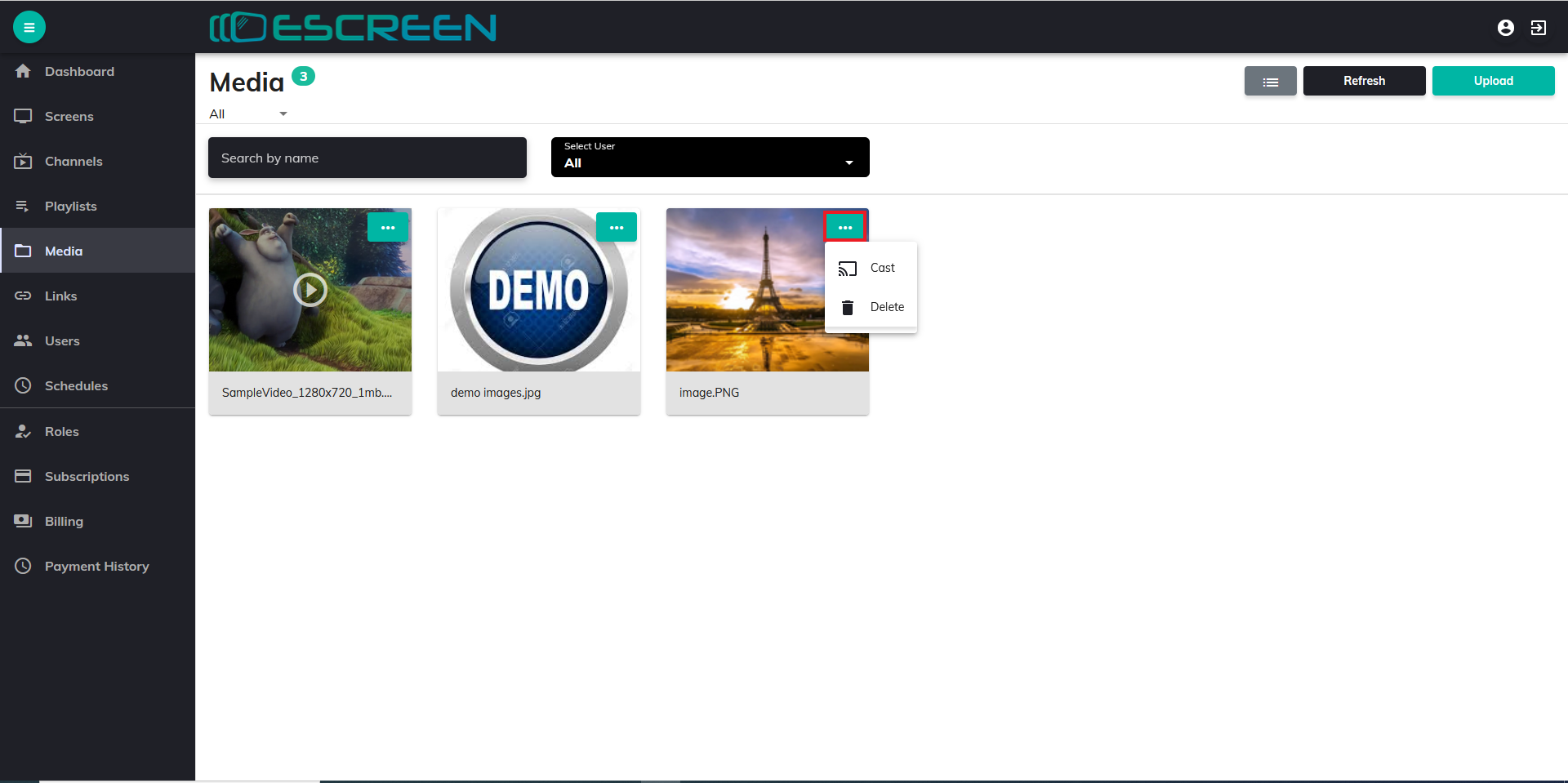
Task: Open the user account profile icon
Action: pos(1505,28)
